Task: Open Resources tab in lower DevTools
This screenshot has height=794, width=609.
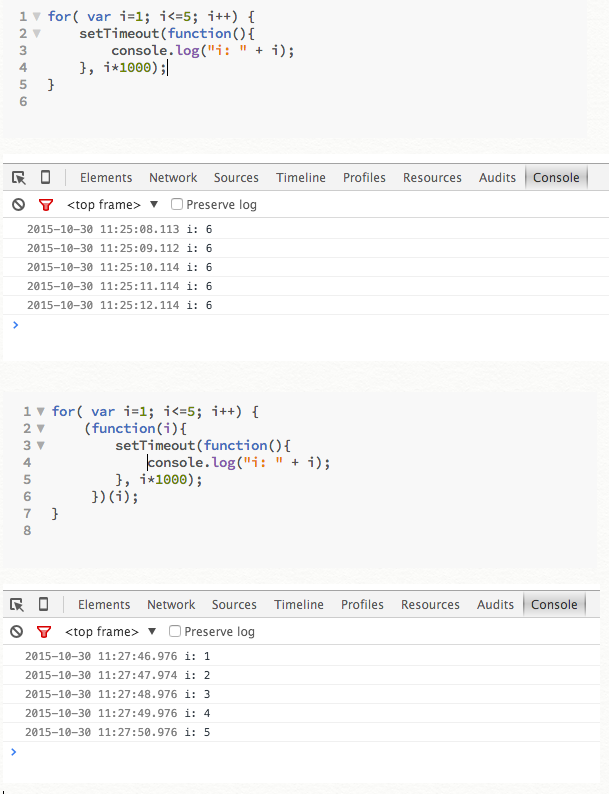Action: [x=430, y=605]
